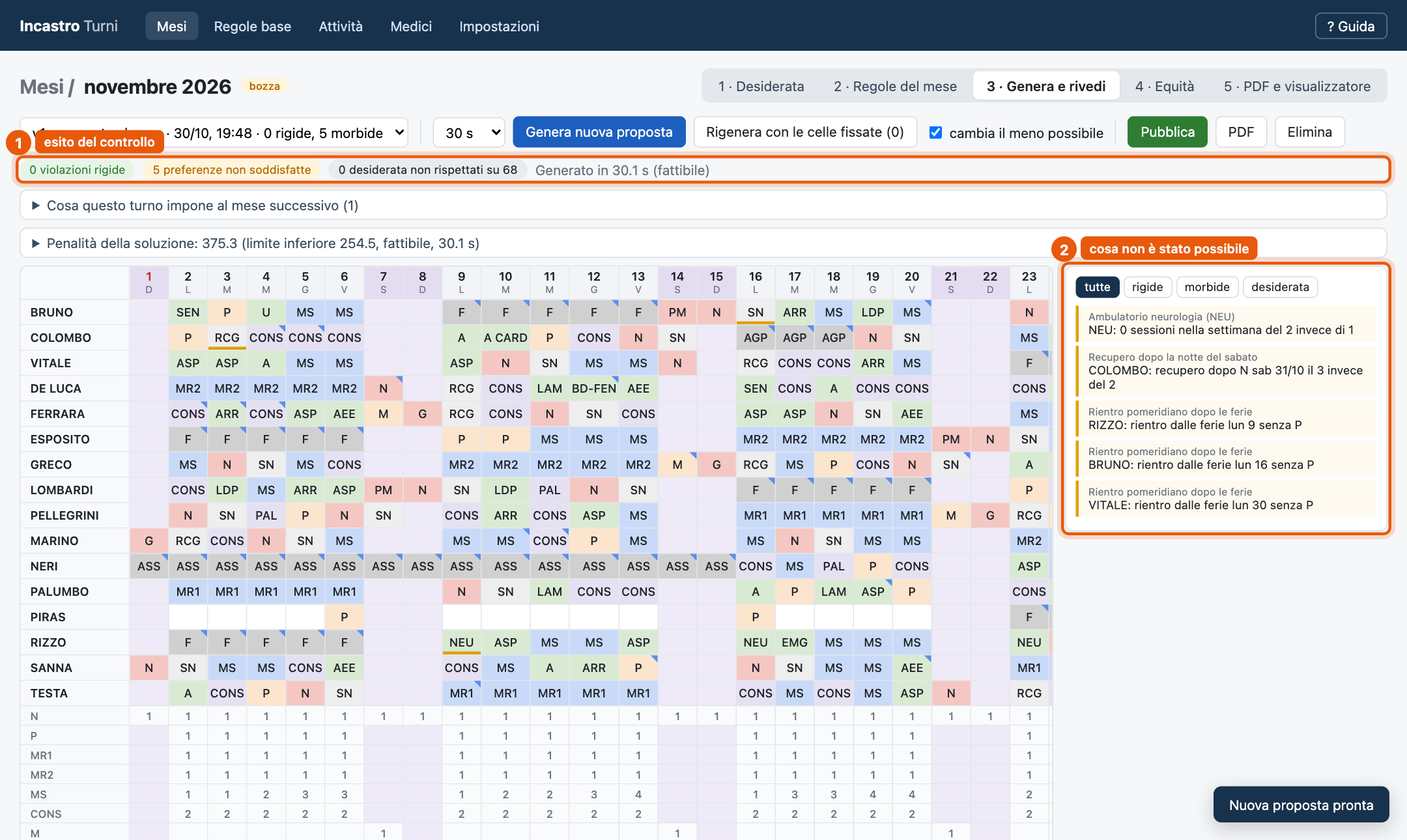Screen dimensions: 1407x840
Task: Filter violations by desiderata
Action: tap(1280, 287)
